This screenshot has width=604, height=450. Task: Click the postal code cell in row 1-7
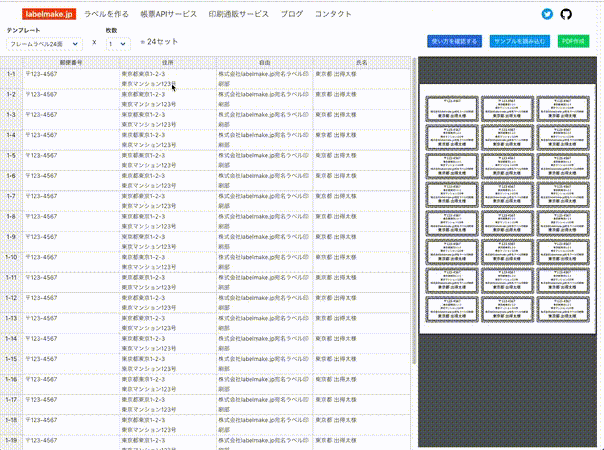pos(71,201)
